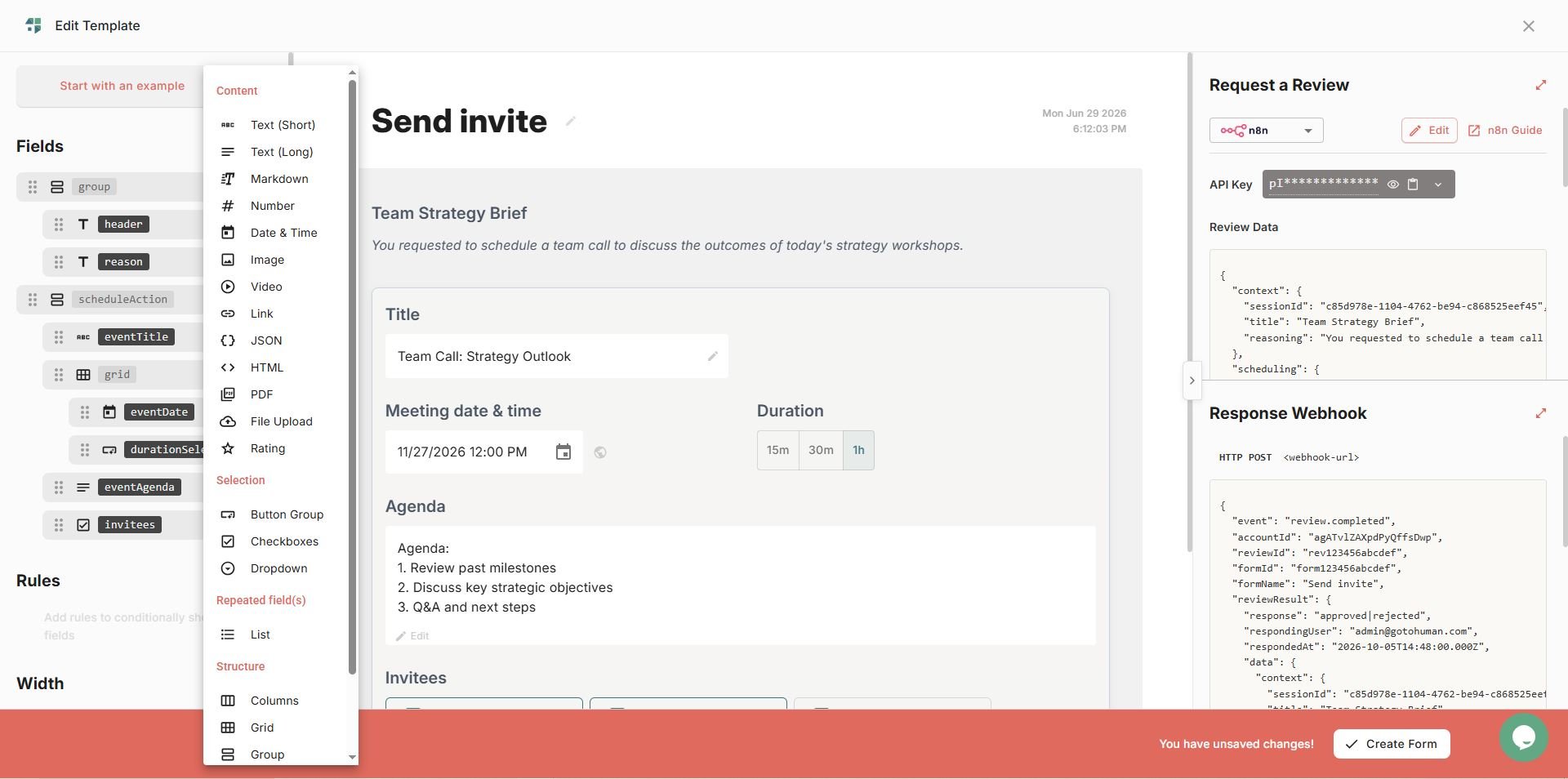Close the Edit Template dialog
Viewport: 1568px width, 779px height.
tap(1529, 26)
